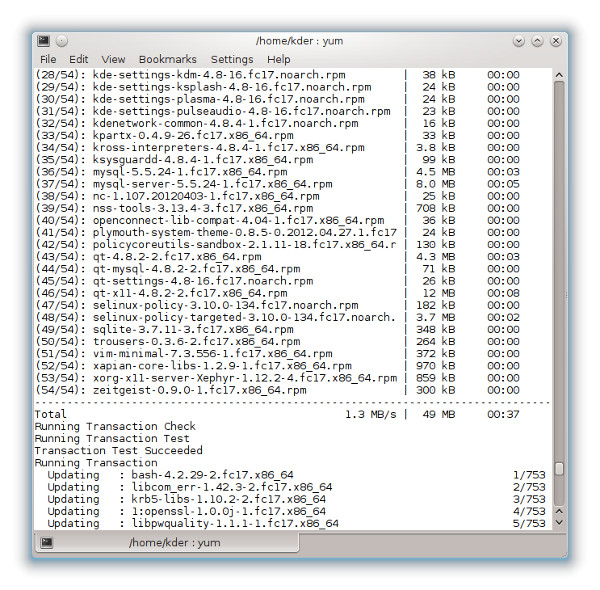The width and height of the screenshot is (600, 590).
Task: Click the 'Transaction Test Succeeded' line
Action: pos(119,451)
